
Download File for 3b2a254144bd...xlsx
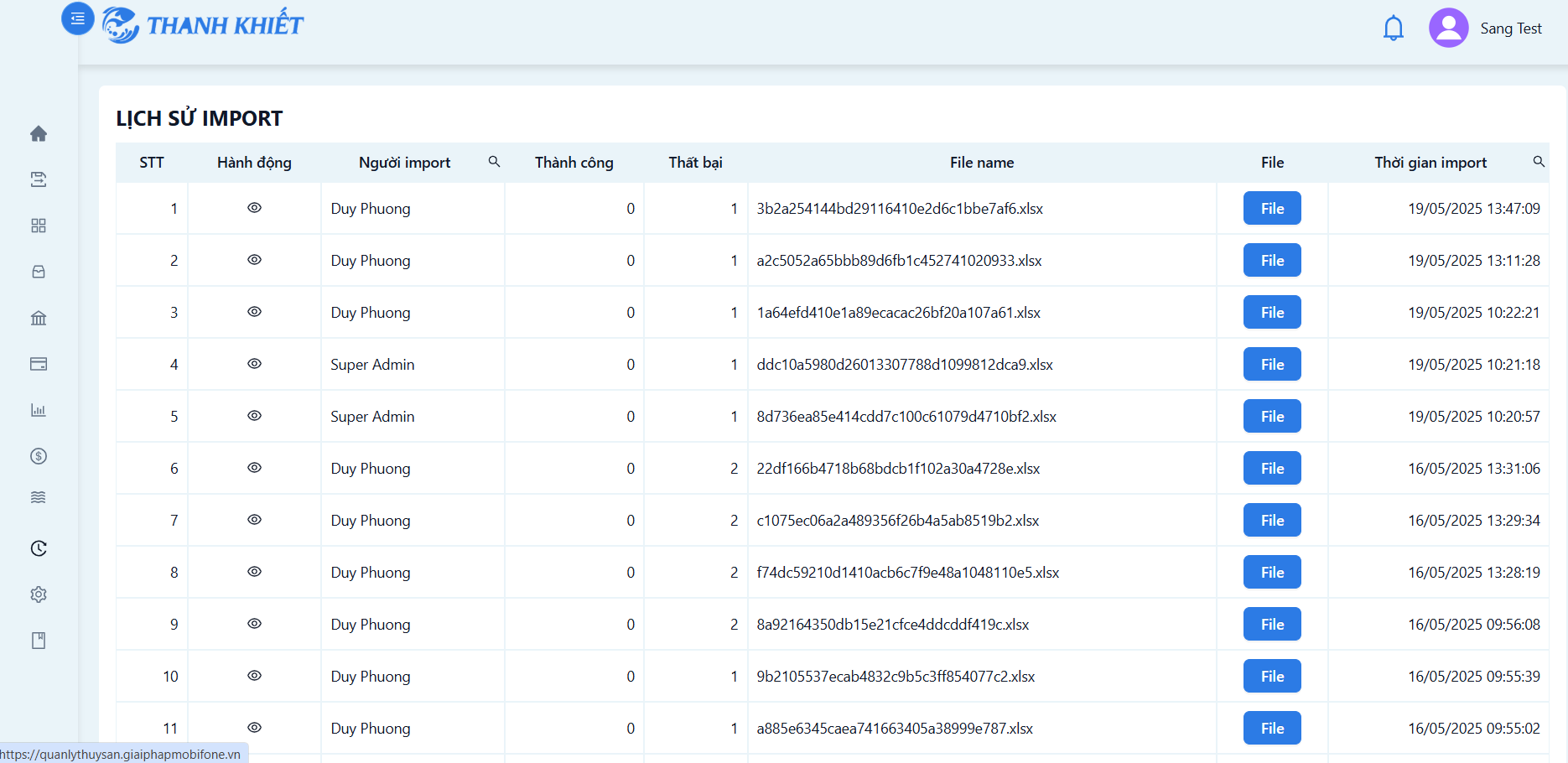click(x=1272, y=208)
